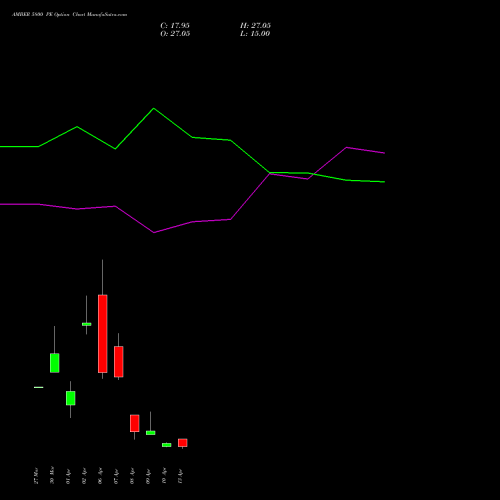Click the 07 Apr date label
This screenshot has width=500, height=500.
pyautogui.click(x=116, y=477)
